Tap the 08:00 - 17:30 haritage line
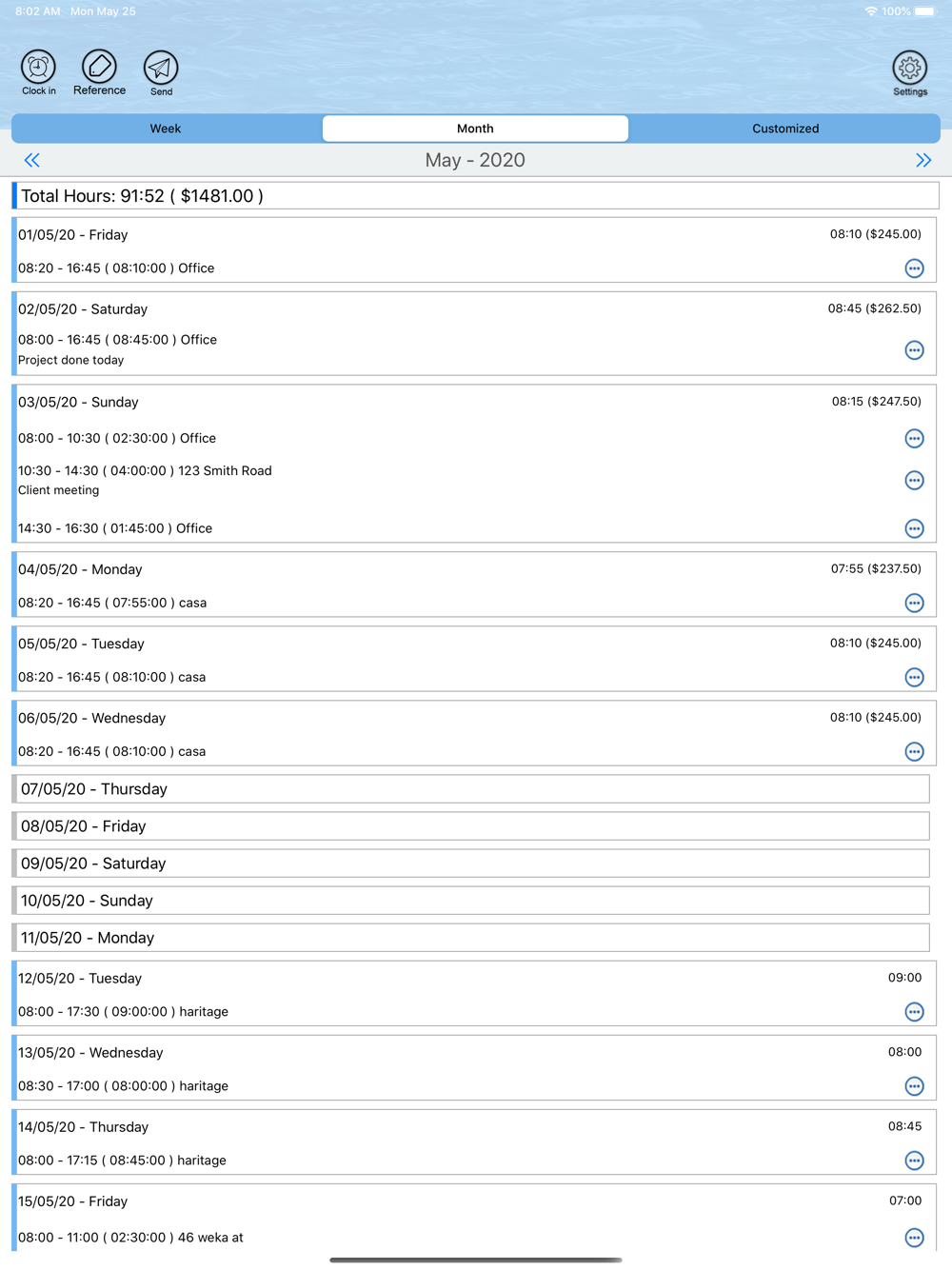Image resolution: width=952 pixels, height=1270 pixels. point(123,1012)
